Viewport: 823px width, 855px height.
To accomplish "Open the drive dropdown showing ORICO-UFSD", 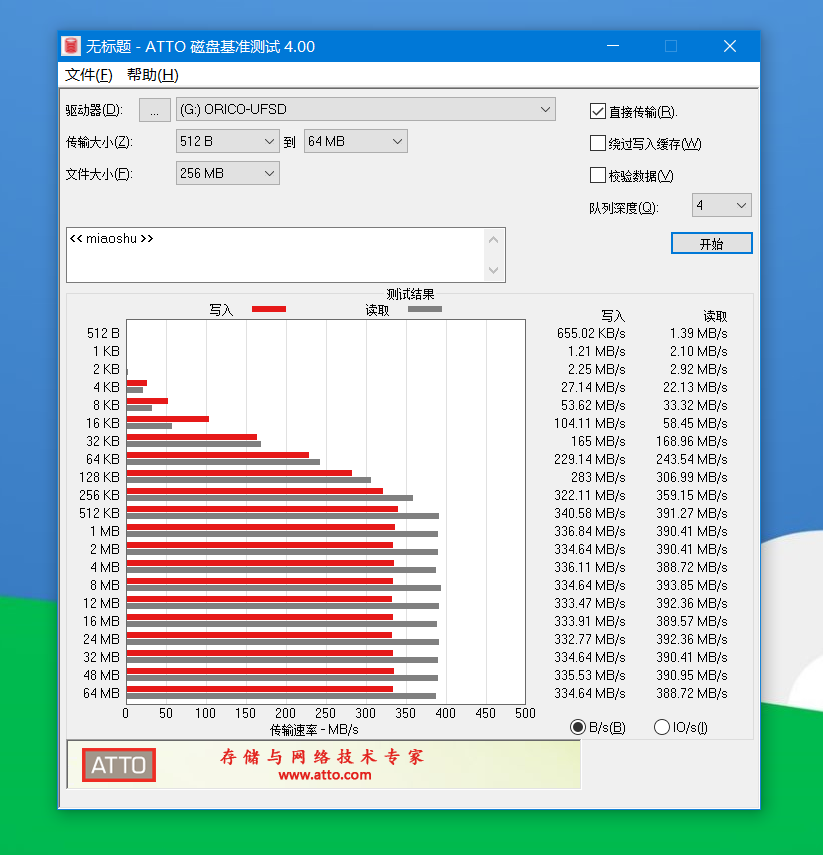I will (x=365, y=109).
